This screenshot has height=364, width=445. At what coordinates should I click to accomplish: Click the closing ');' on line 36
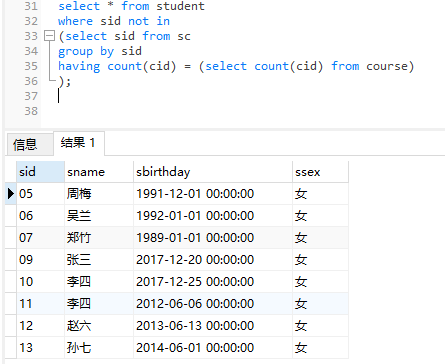[65, 81]
